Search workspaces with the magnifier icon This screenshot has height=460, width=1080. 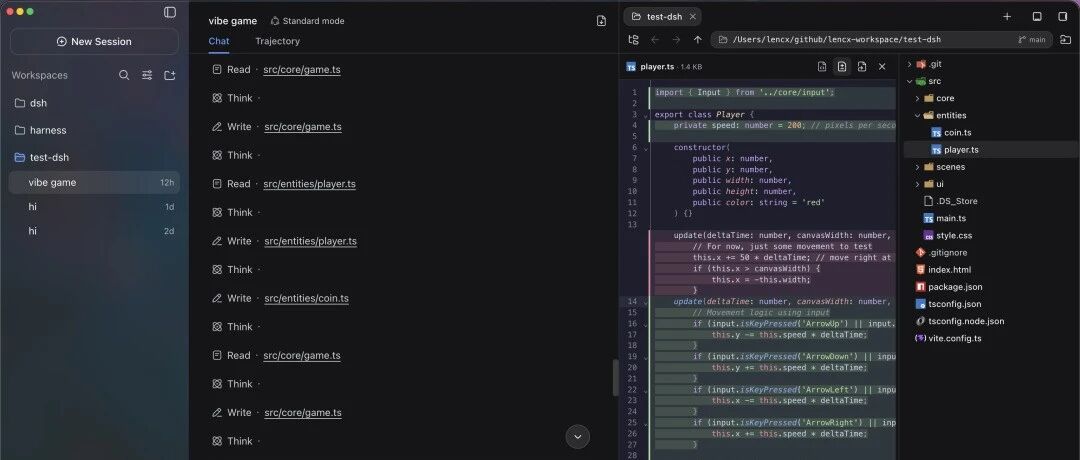(x=124, y=75)
